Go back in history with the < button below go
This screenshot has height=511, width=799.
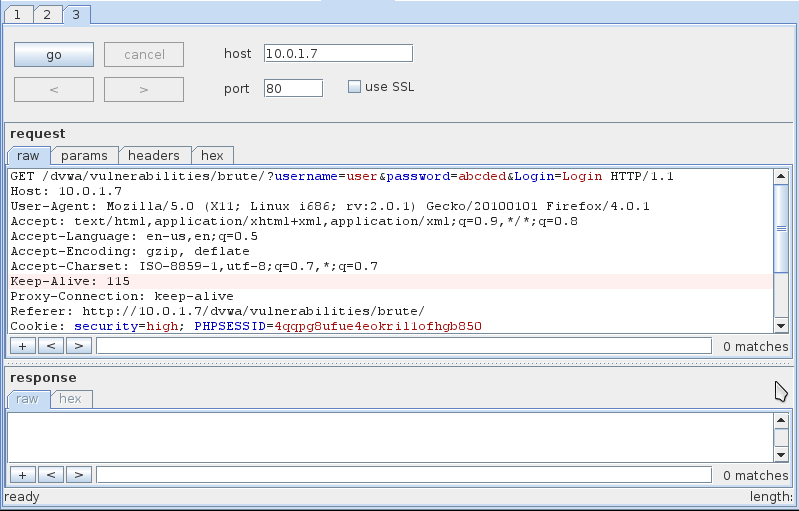point(54,90)
